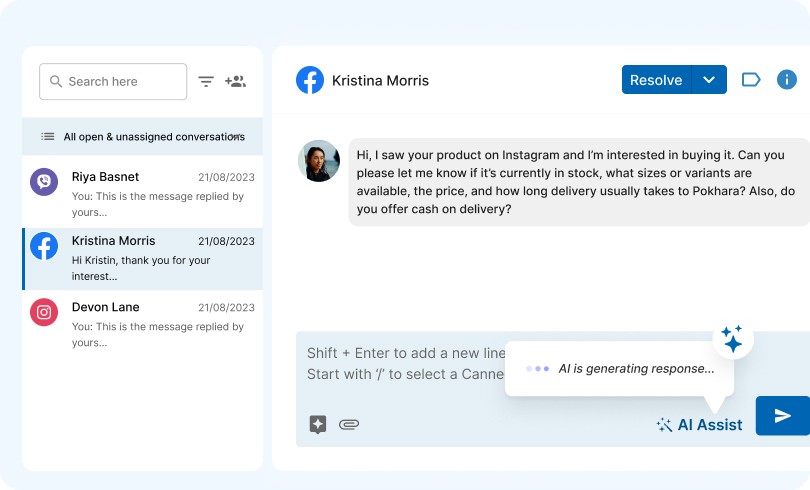Open the label tag icon in header
Viewport: 810px width, 490px height.
point(751,80)
